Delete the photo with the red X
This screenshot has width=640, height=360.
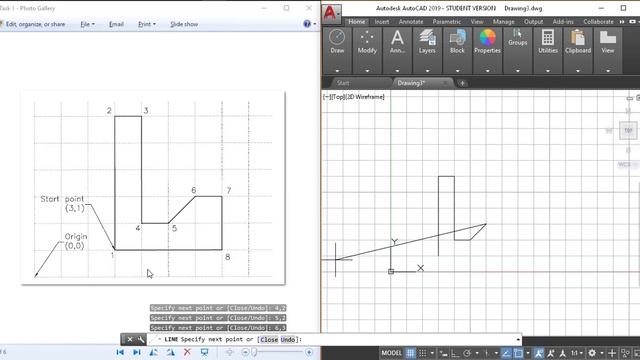tap(187, 352)
